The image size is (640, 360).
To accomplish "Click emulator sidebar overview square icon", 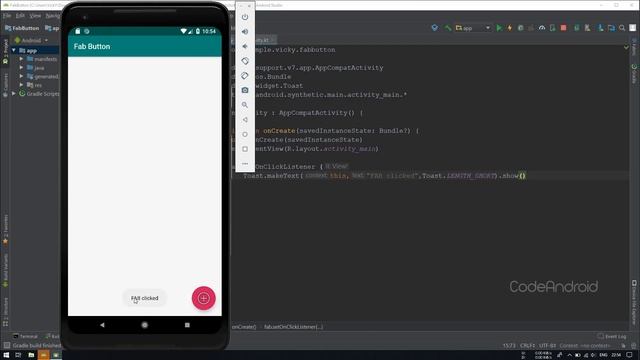I will (245, 149).
